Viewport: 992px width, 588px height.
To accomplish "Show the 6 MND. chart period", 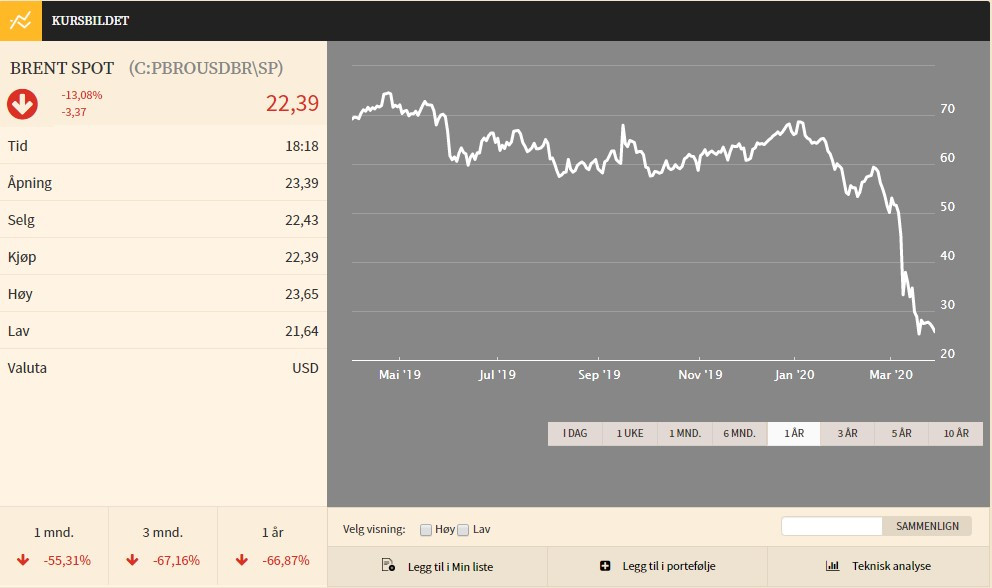I will (740, 433).
